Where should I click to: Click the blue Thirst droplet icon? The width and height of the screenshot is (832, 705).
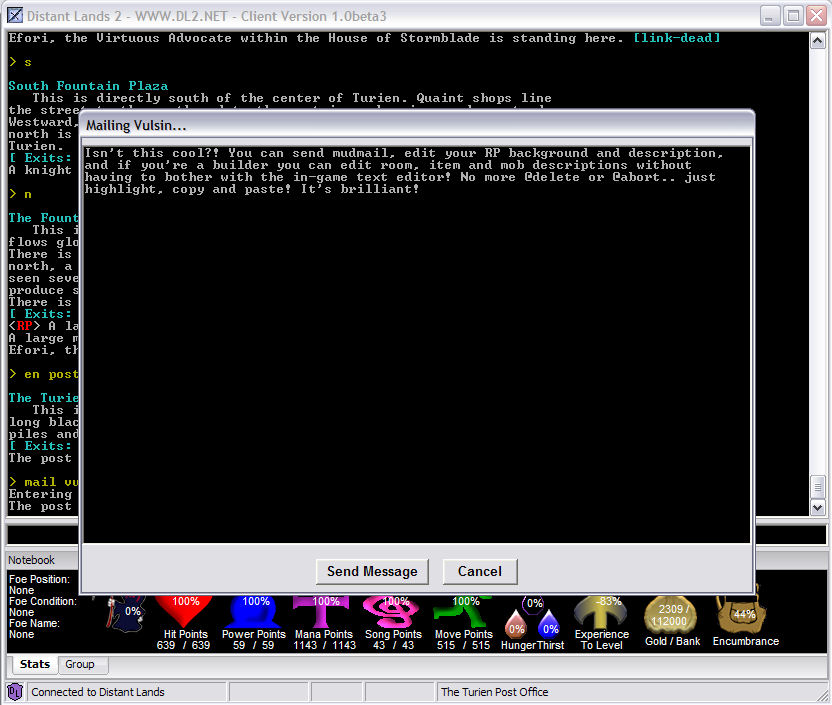[x=549, y=626]
